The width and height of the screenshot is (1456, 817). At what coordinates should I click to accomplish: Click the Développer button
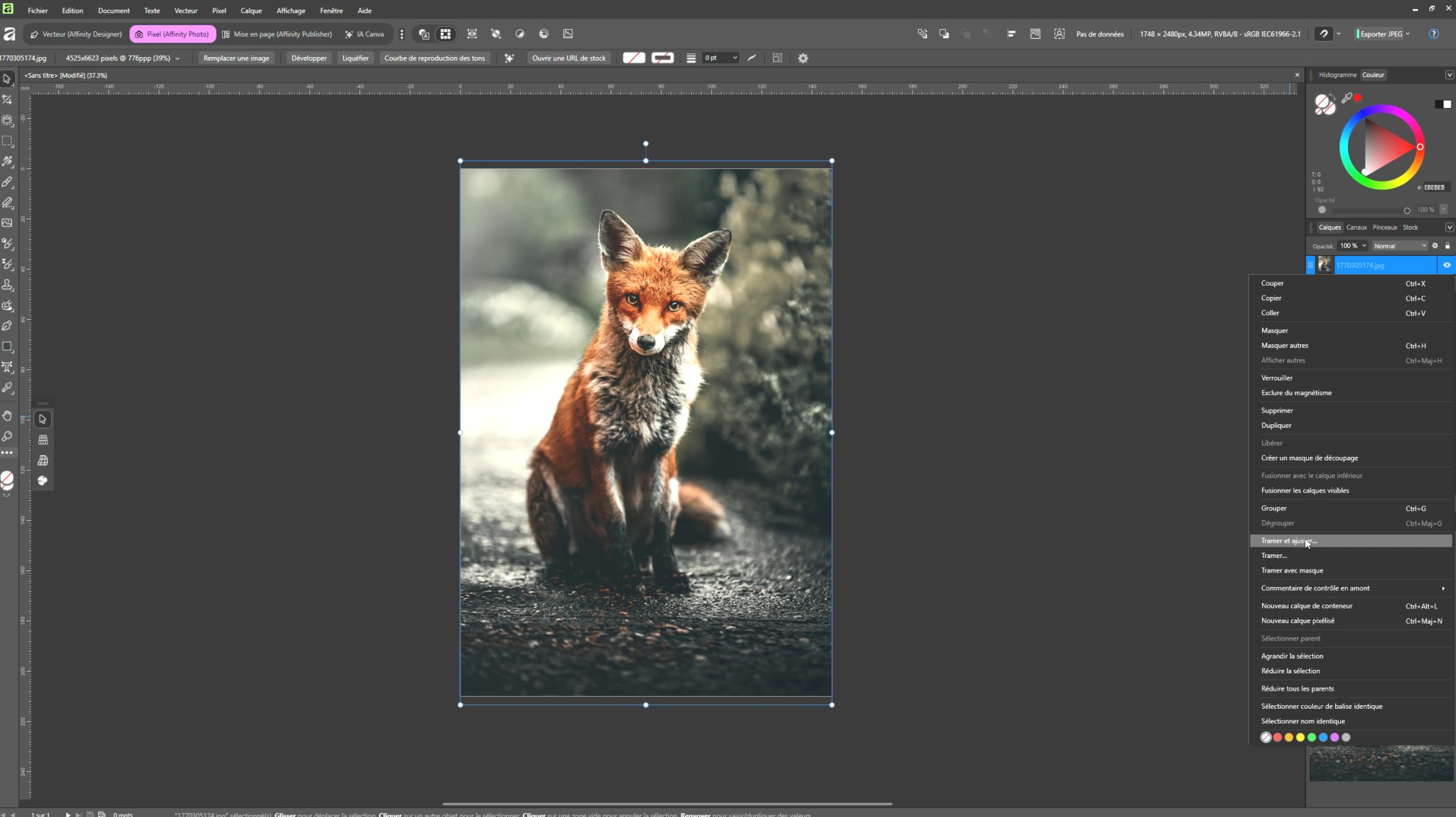[308, 58]
